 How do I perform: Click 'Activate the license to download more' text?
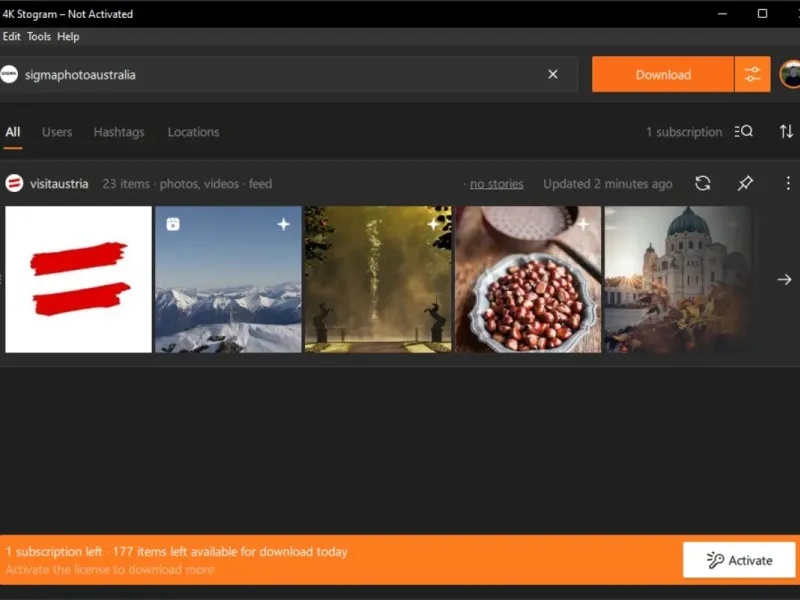[x=110, y=569]
